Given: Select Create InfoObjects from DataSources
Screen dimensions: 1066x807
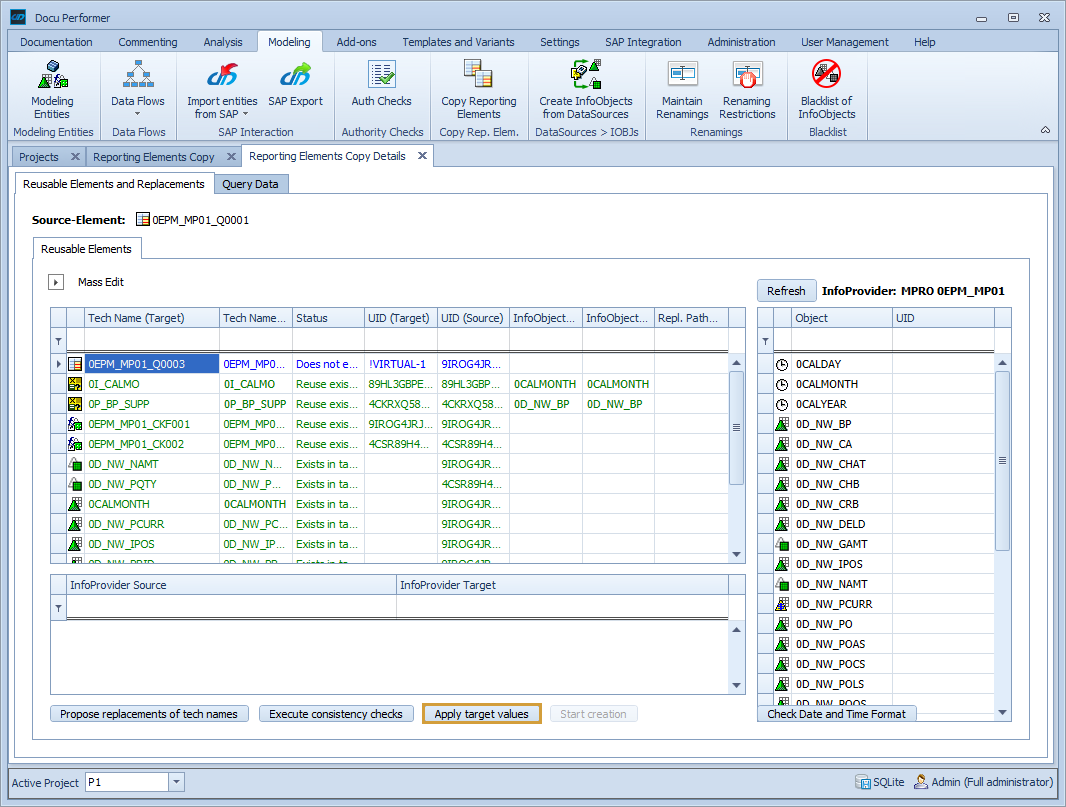Looking at the screenshot, I should (585, 90).
